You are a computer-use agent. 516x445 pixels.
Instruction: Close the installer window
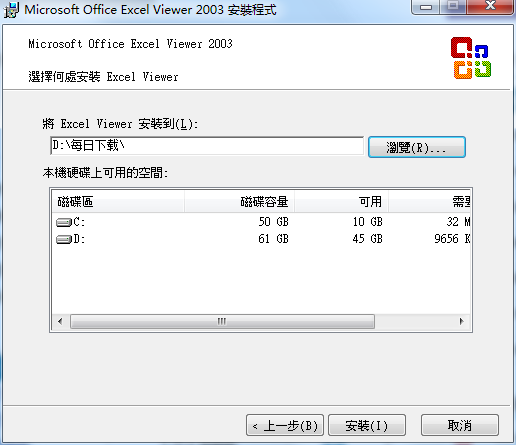click(x=490, y=6)
